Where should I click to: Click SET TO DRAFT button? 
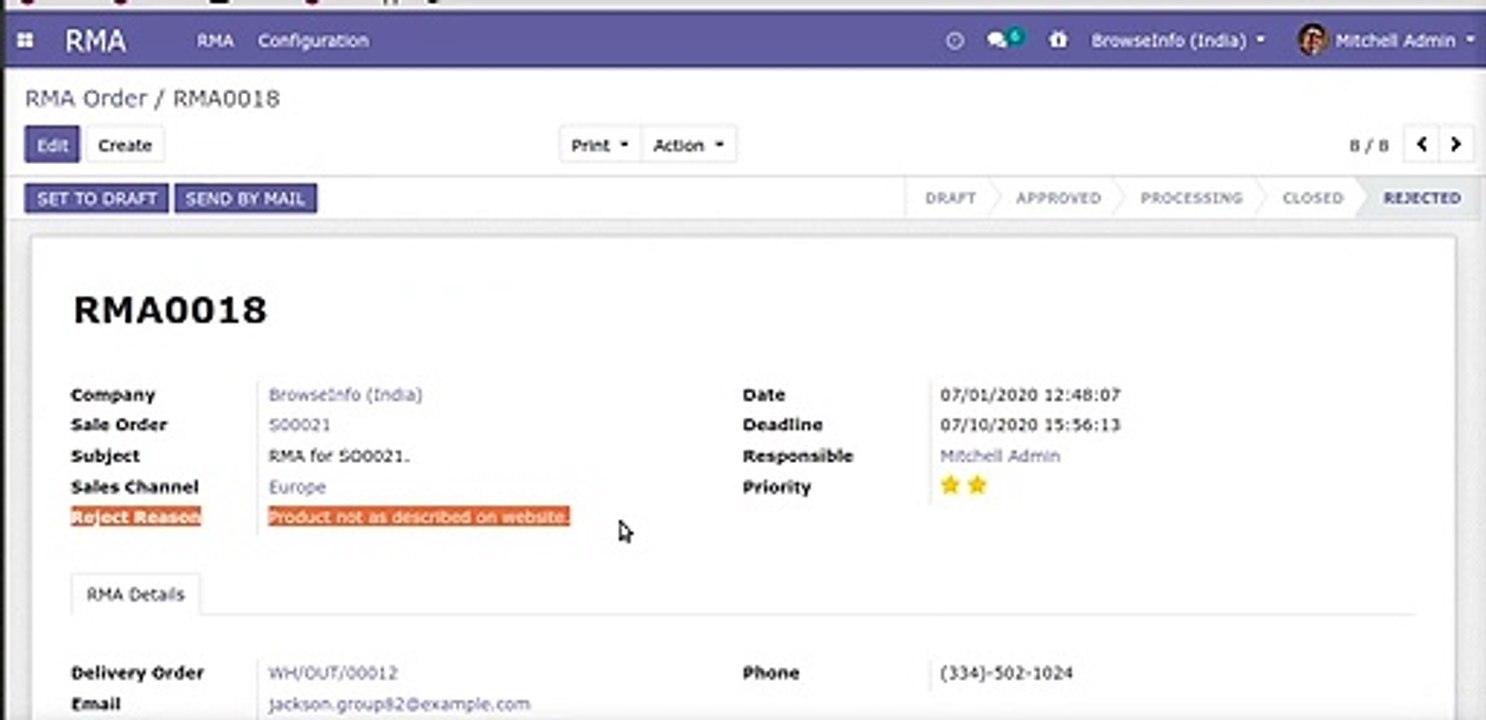97,198
